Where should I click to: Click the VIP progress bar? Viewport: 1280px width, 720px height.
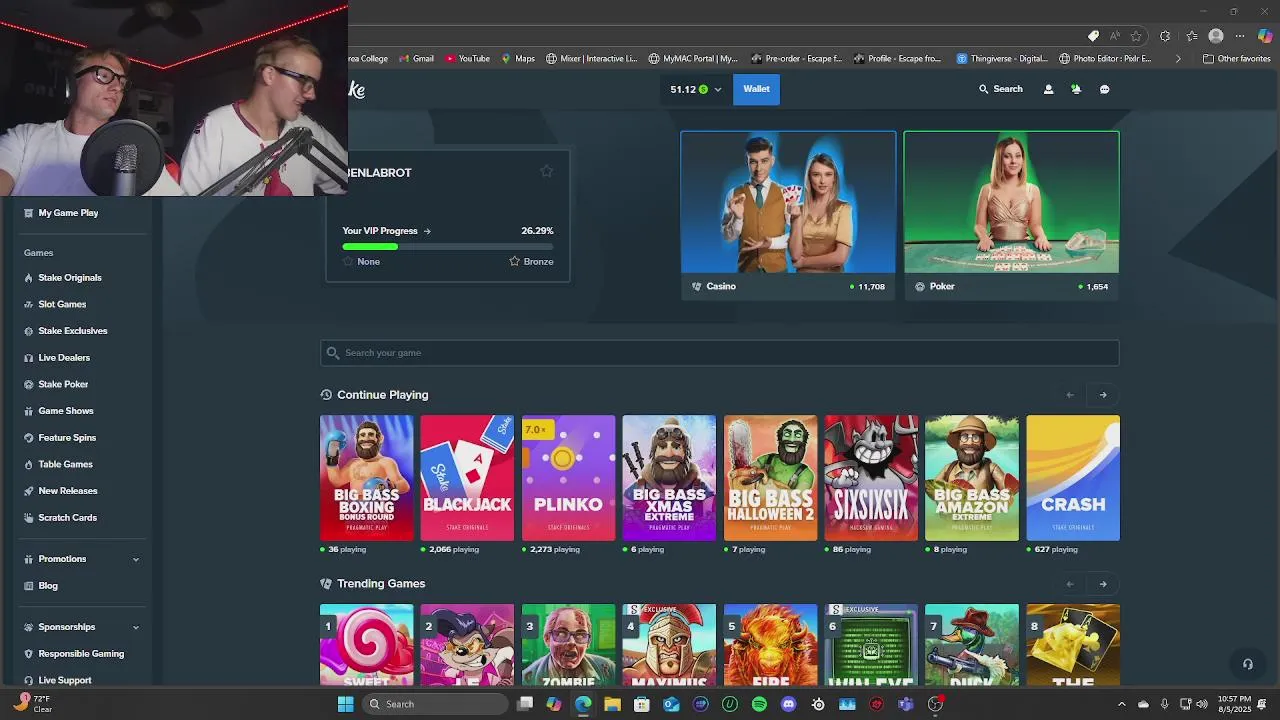[447, 246]
